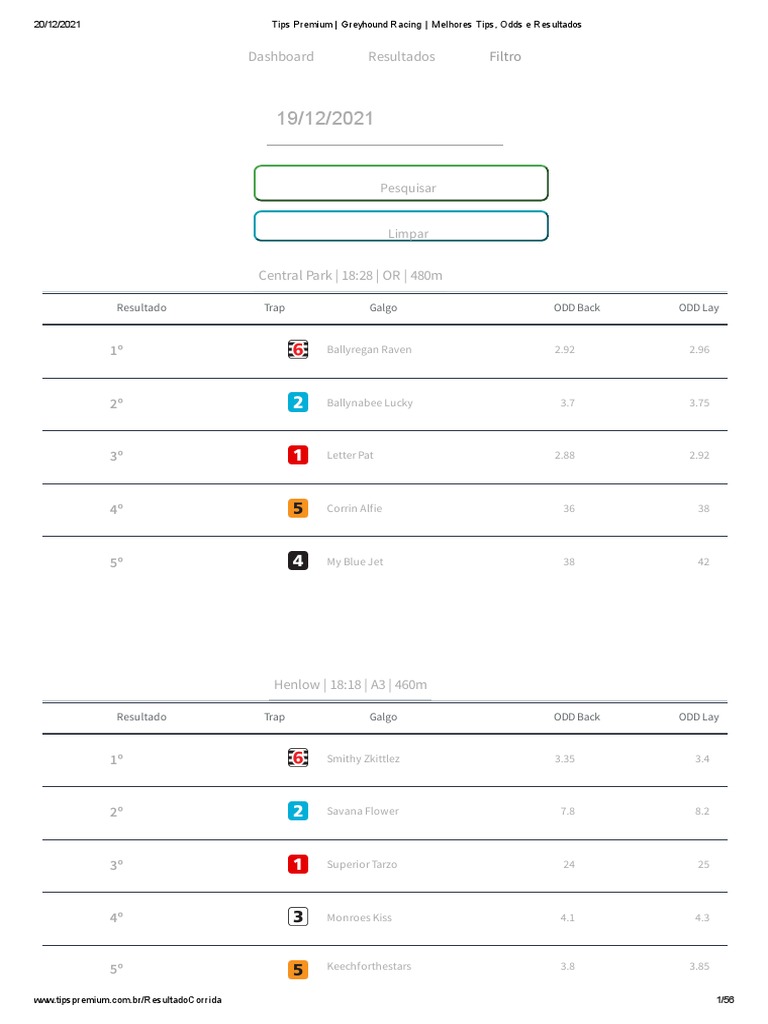Click red trap 1 icon for Letter Pat
Image resolution: width=768 pixels, height=1024 pixels.
297,455
